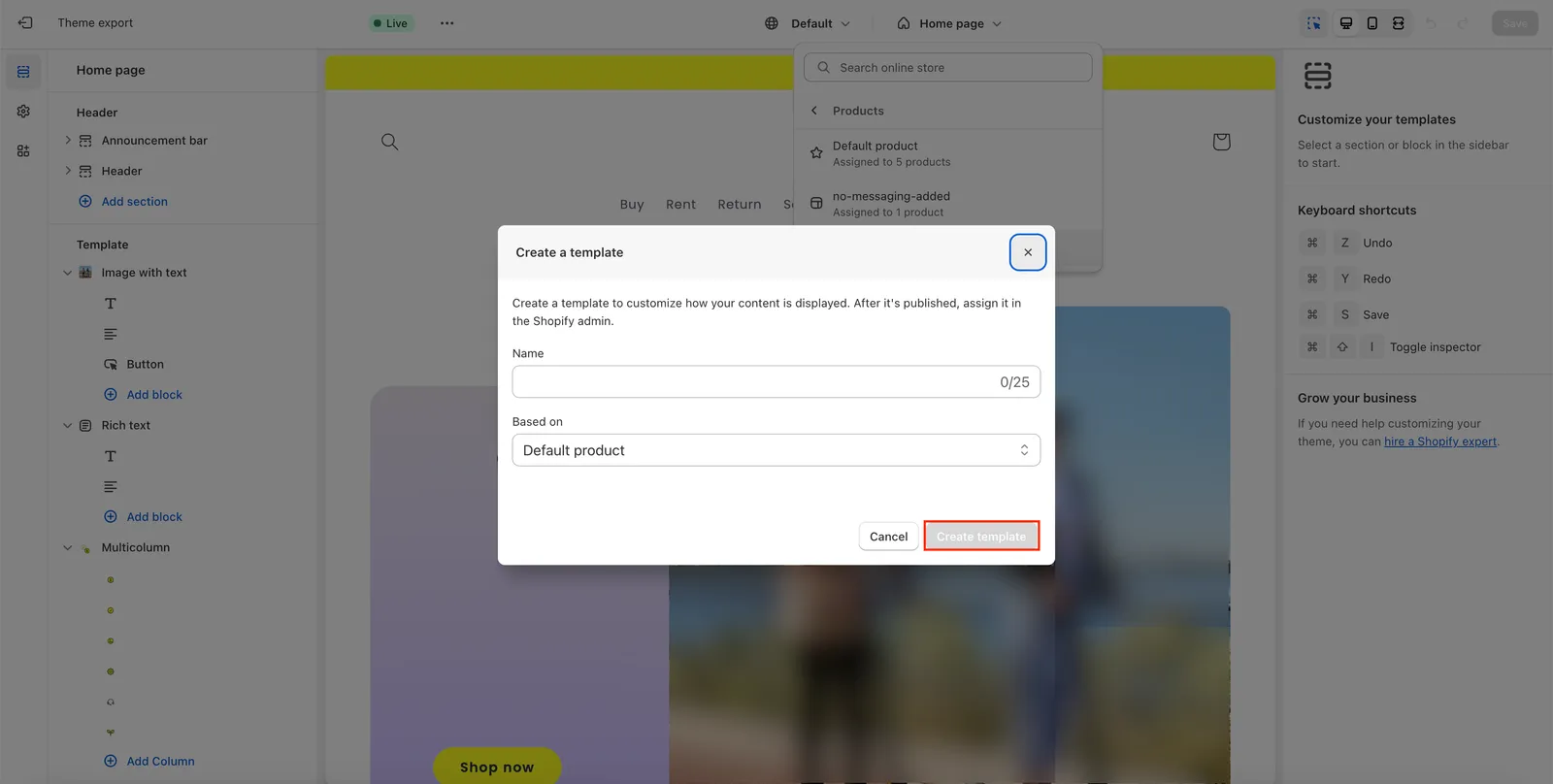Click the exit editor back icon

point(25,22)
